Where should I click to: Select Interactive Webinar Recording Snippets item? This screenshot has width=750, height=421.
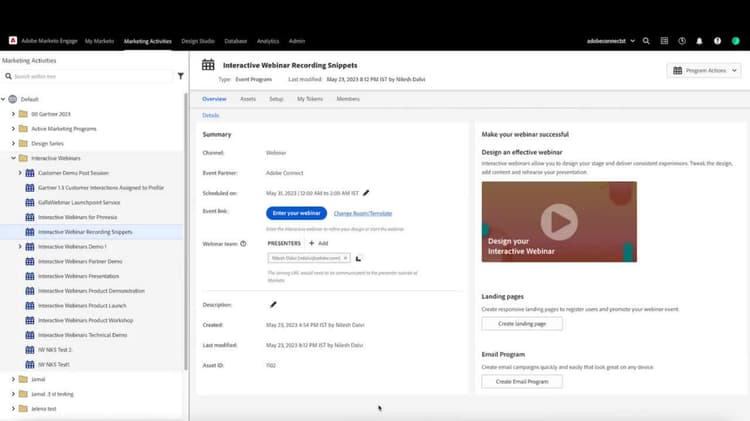85,232
